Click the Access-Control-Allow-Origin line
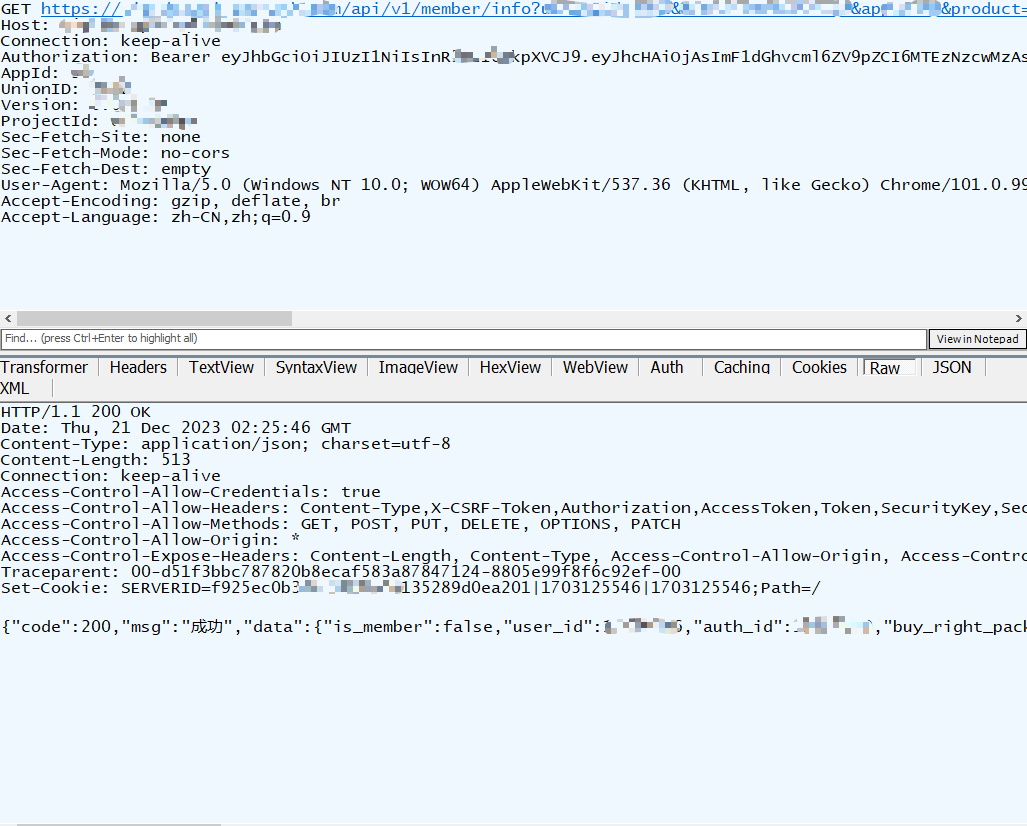The image size is (1027, 826). 150,540
